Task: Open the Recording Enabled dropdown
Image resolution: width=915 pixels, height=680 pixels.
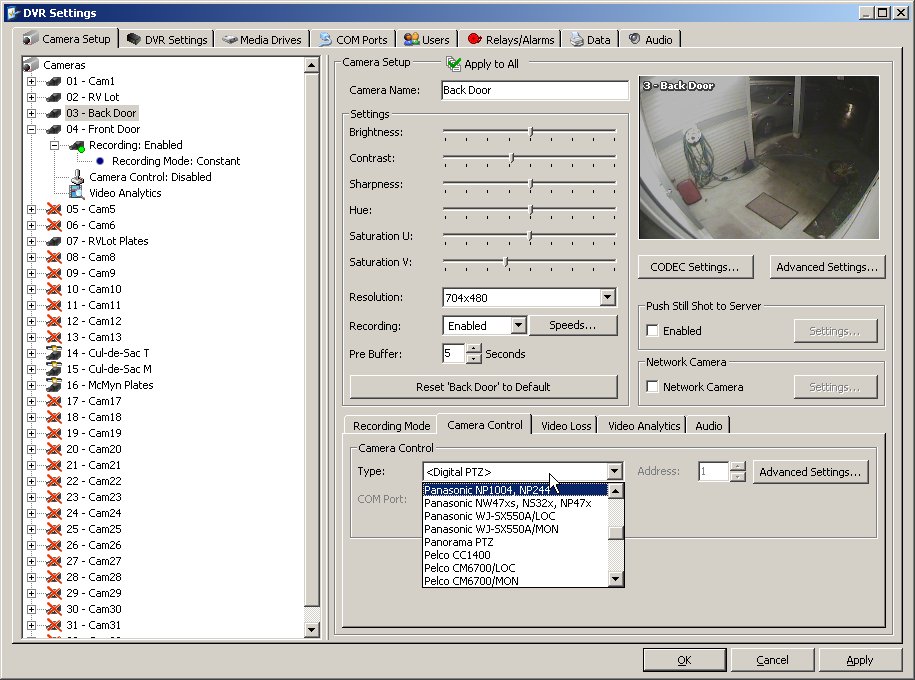Action: tap(517, 325)
